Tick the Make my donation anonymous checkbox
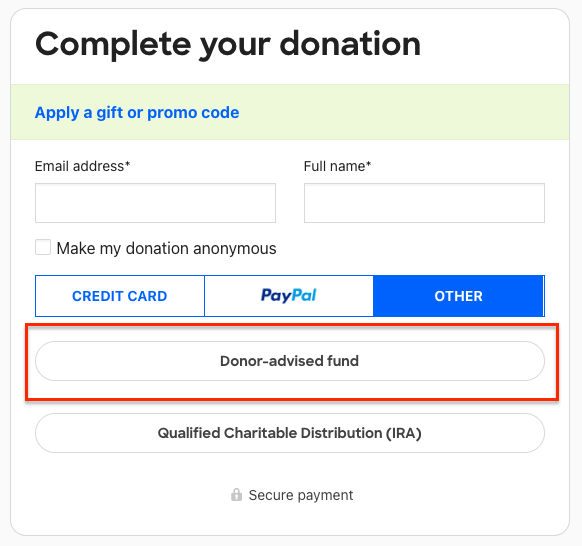582x546 pixels. pos(43,247)
